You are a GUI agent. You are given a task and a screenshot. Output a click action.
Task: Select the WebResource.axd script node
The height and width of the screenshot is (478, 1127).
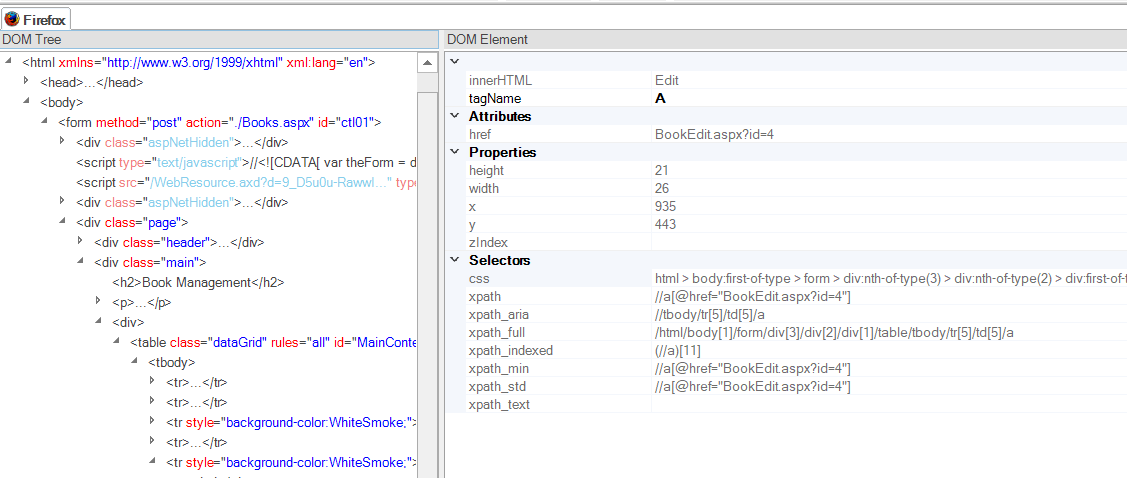point(247,183)
